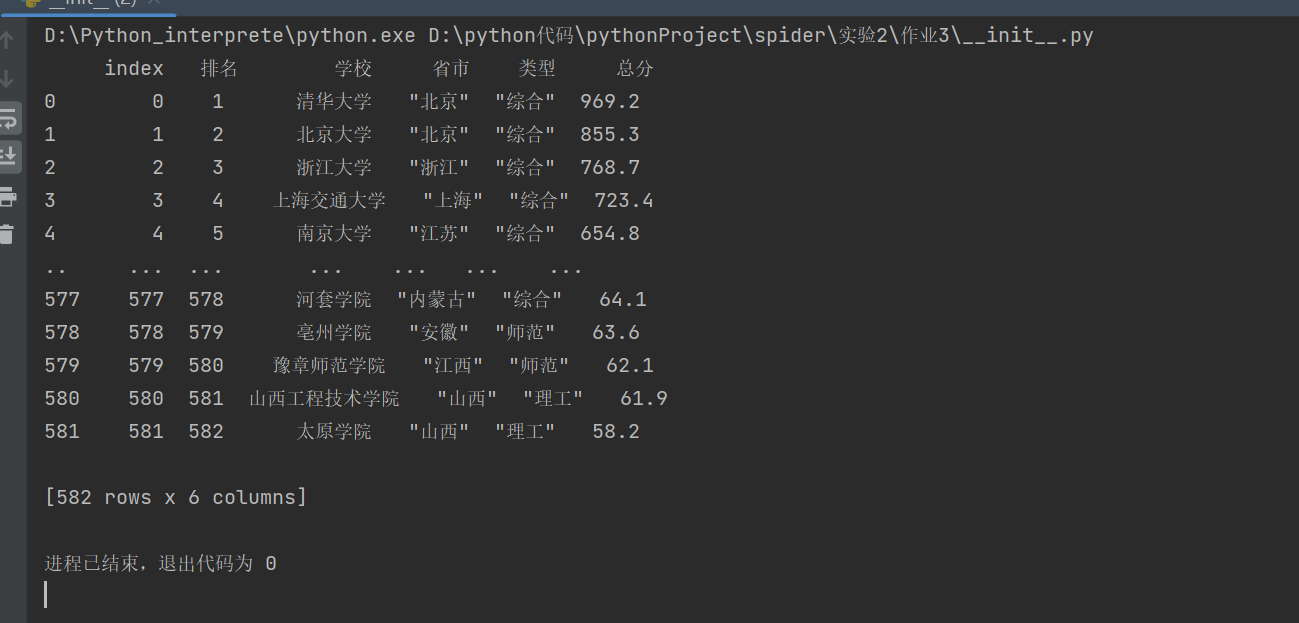Click the python.exe path in command line
The width and height of the screenshot is (1299, 623).
(x=229, y=37)
